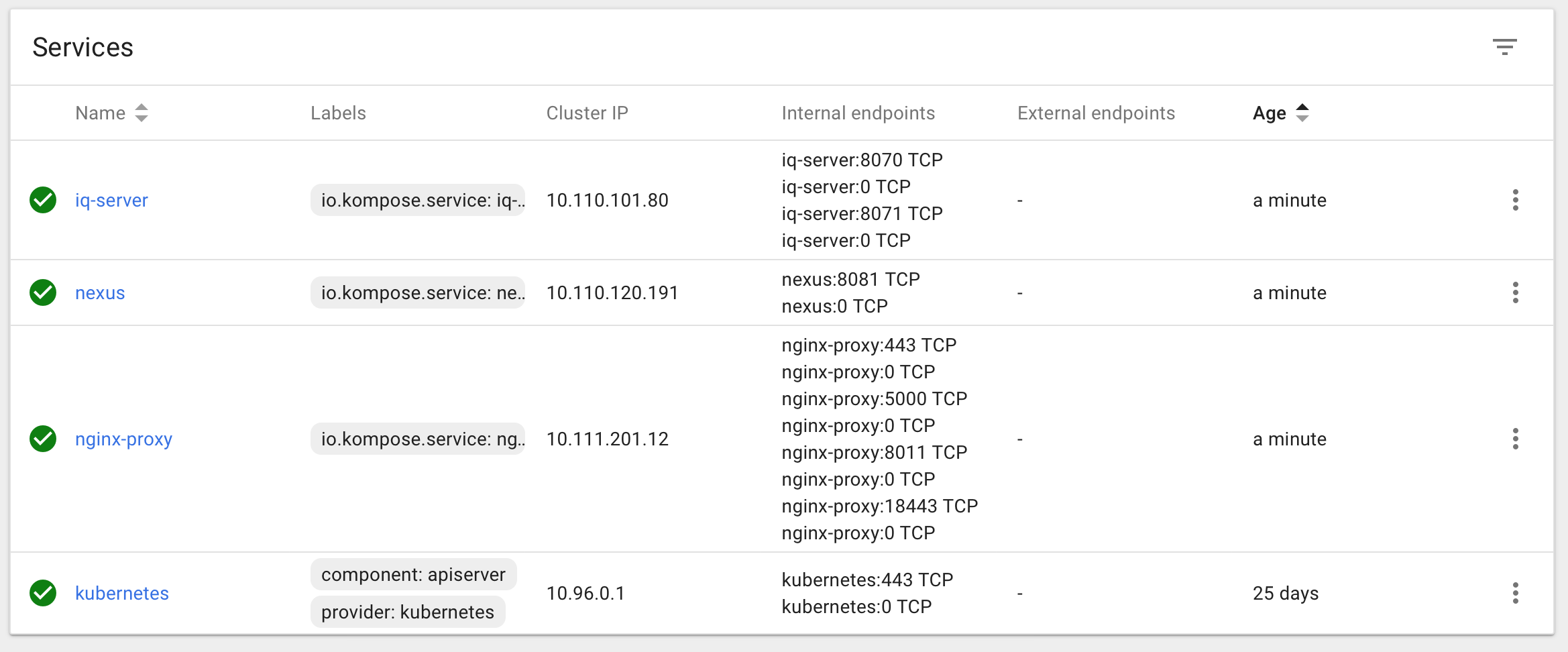Open the three-dot menu for nginx-proxy service
This screenshot has width=1568, height=652.
pyautogui.click(x=1515, y=439)
